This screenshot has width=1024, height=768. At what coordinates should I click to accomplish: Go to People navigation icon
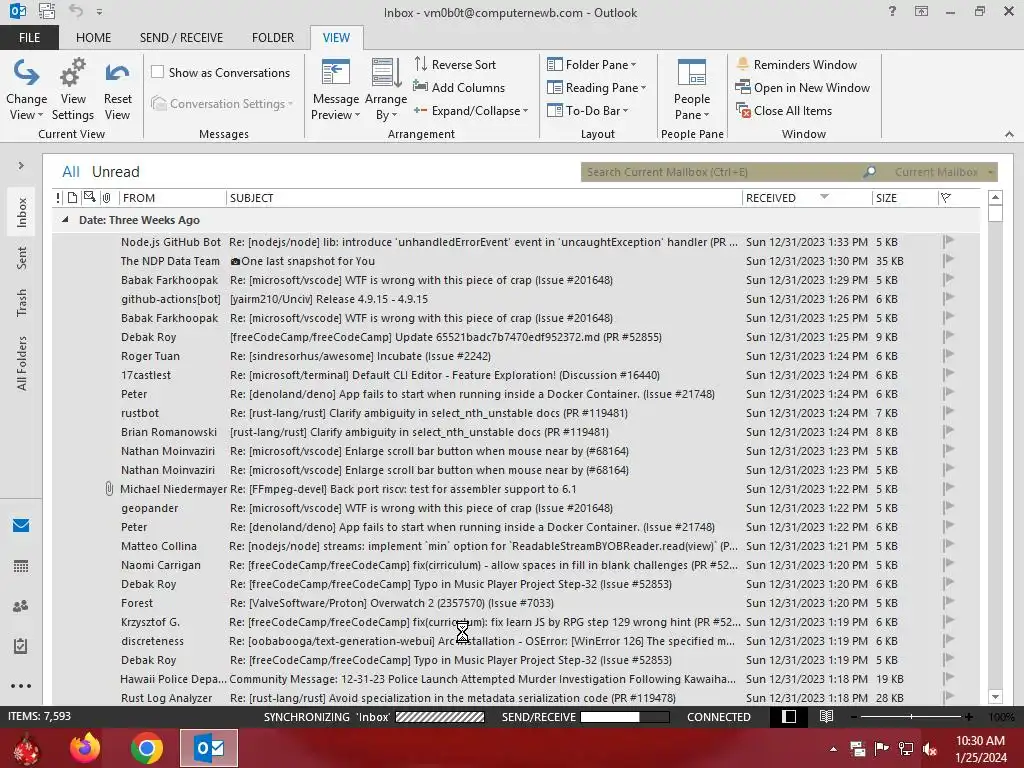coord(21,606)
